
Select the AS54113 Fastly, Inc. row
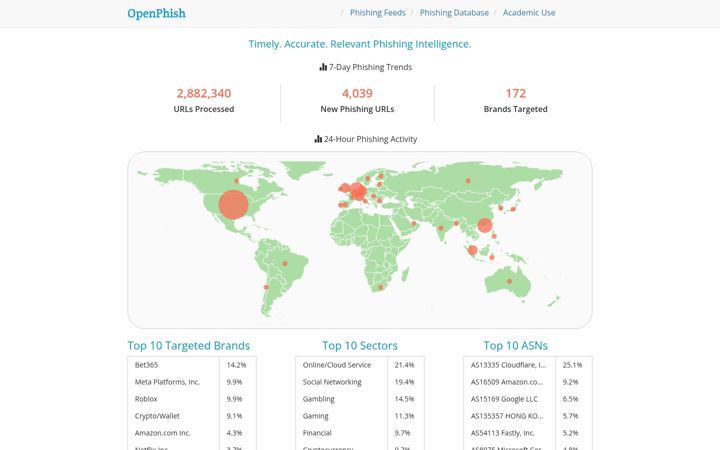tap(528, 433)
